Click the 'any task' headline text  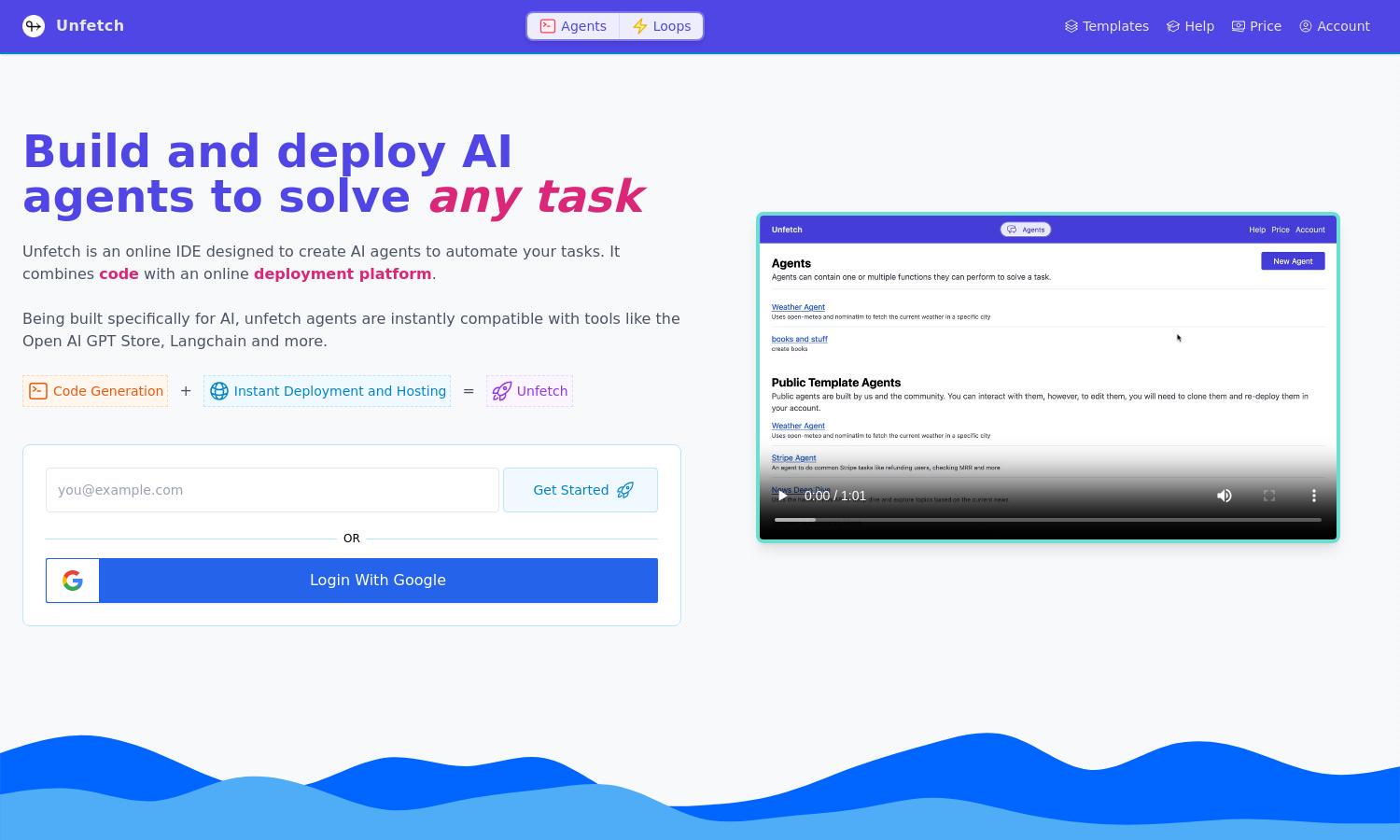pyautogui.click(x=537, y=197)
